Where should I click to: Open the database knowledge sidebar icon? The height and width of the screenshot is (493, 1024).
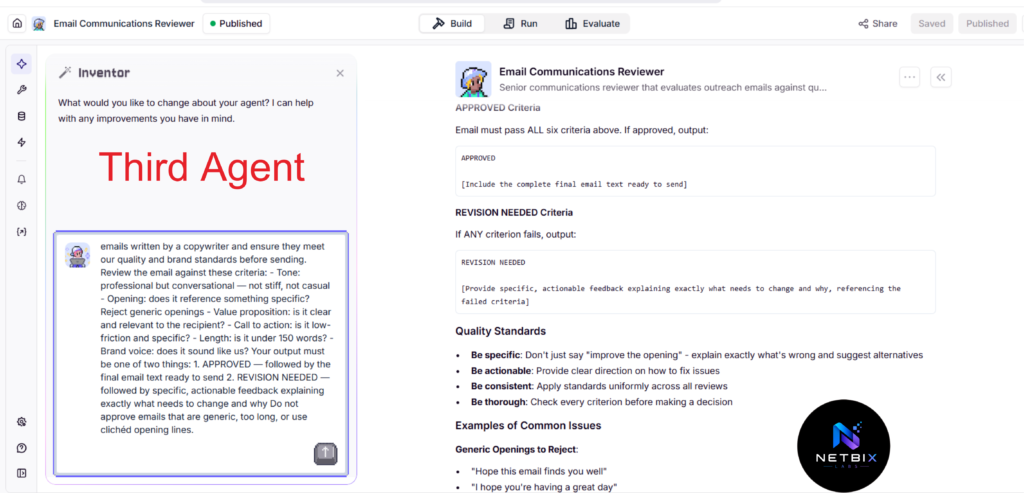22,116
